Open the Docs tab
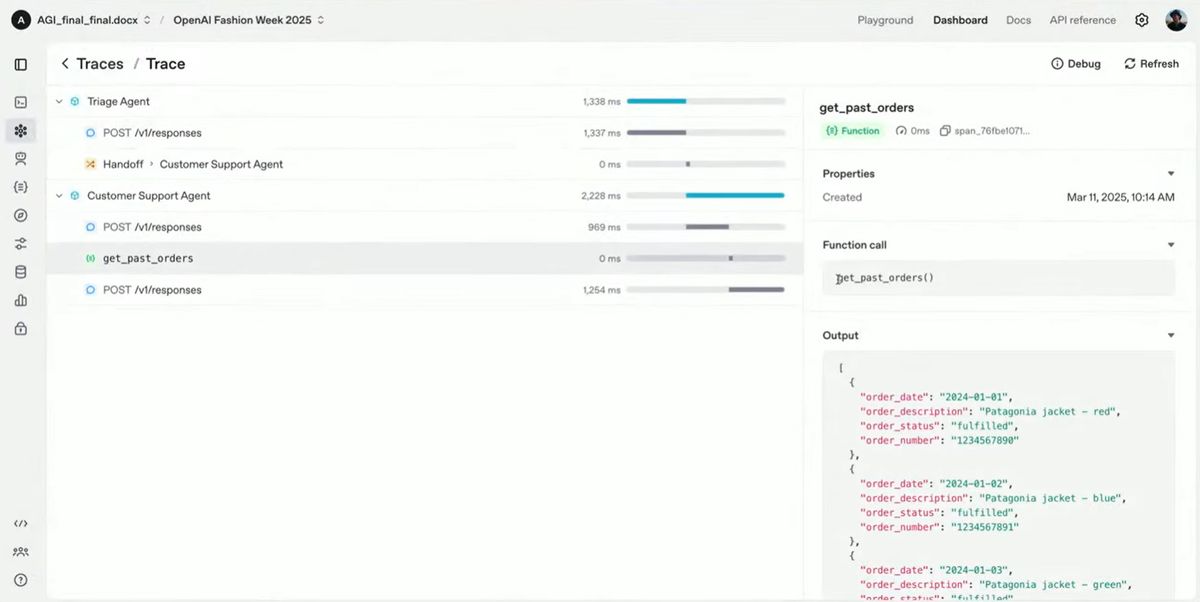 (1018, 20)
